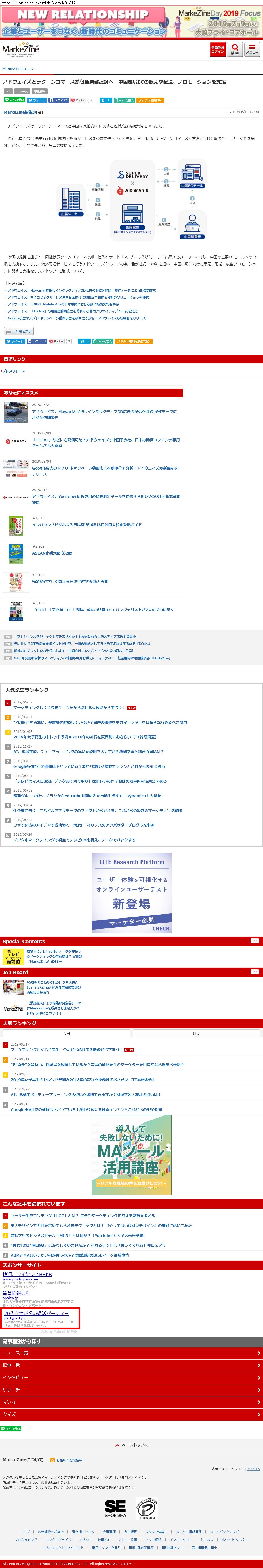This screenshot has width=263, height=1568.
Task: Expand the インタビュー category row
Action: pyautogui.click(x=132, y=1377)
